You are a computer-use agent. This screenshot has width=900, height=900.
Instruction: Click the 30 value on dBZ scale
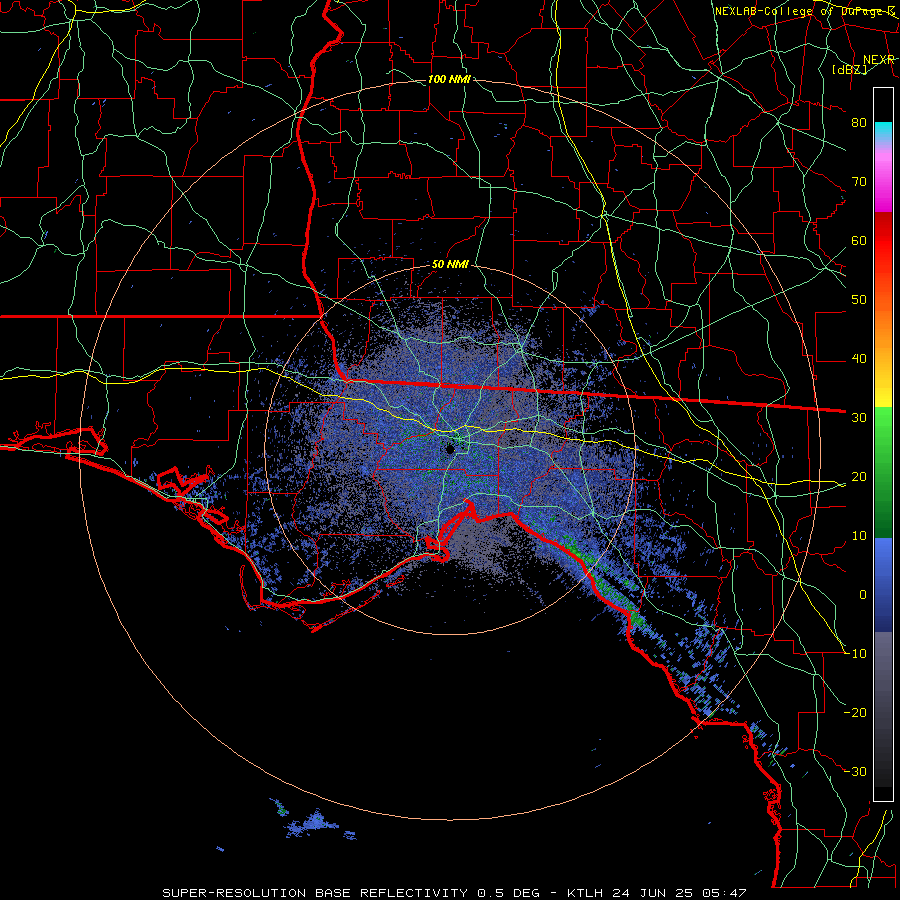pos(859,418)
